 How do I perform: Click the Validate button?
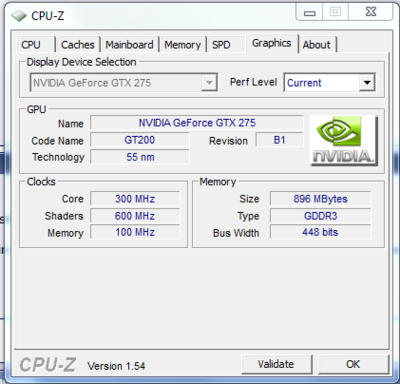[276, 364]
